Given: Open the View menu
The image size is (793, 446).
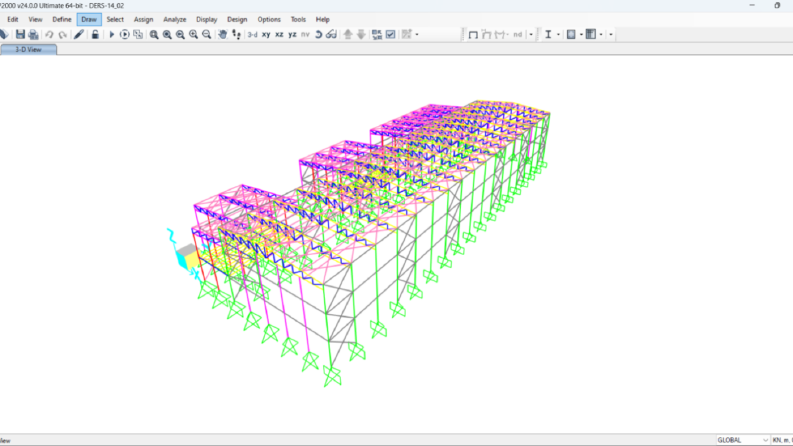Looking at the screenshot, I should (35, 19).
